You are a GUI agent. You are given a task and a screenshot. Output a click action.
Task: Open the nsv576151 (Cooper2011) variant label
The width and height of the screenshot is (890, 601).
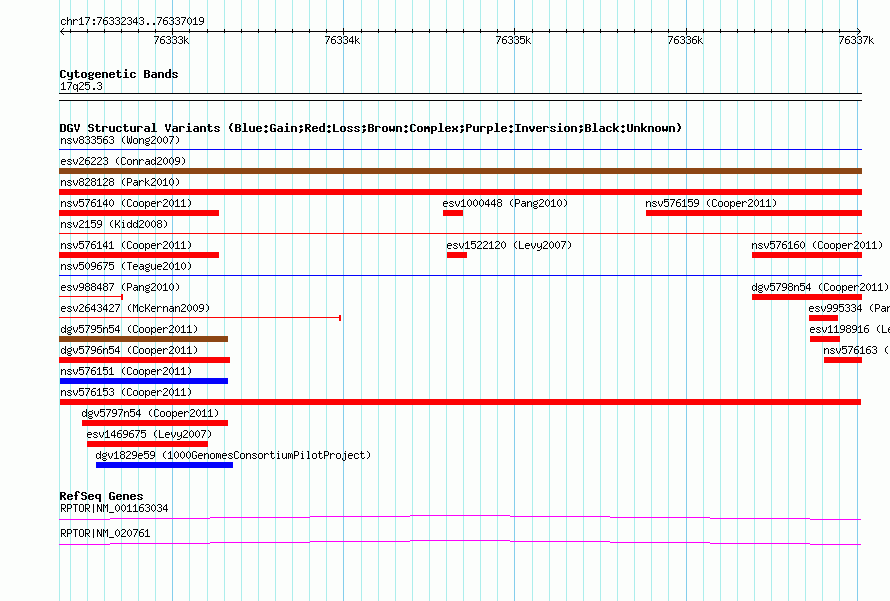click(126, 371)
